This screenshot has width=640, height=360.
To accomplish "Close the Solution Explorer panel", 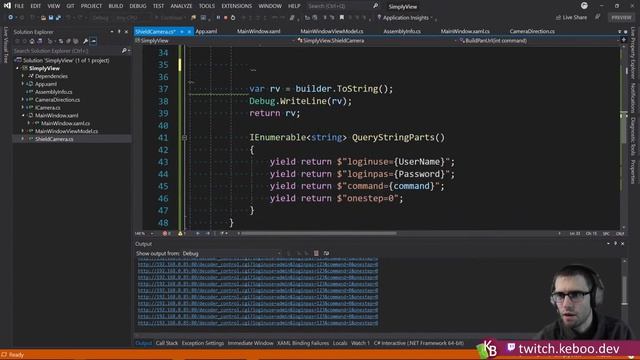I will coord(127,32).
